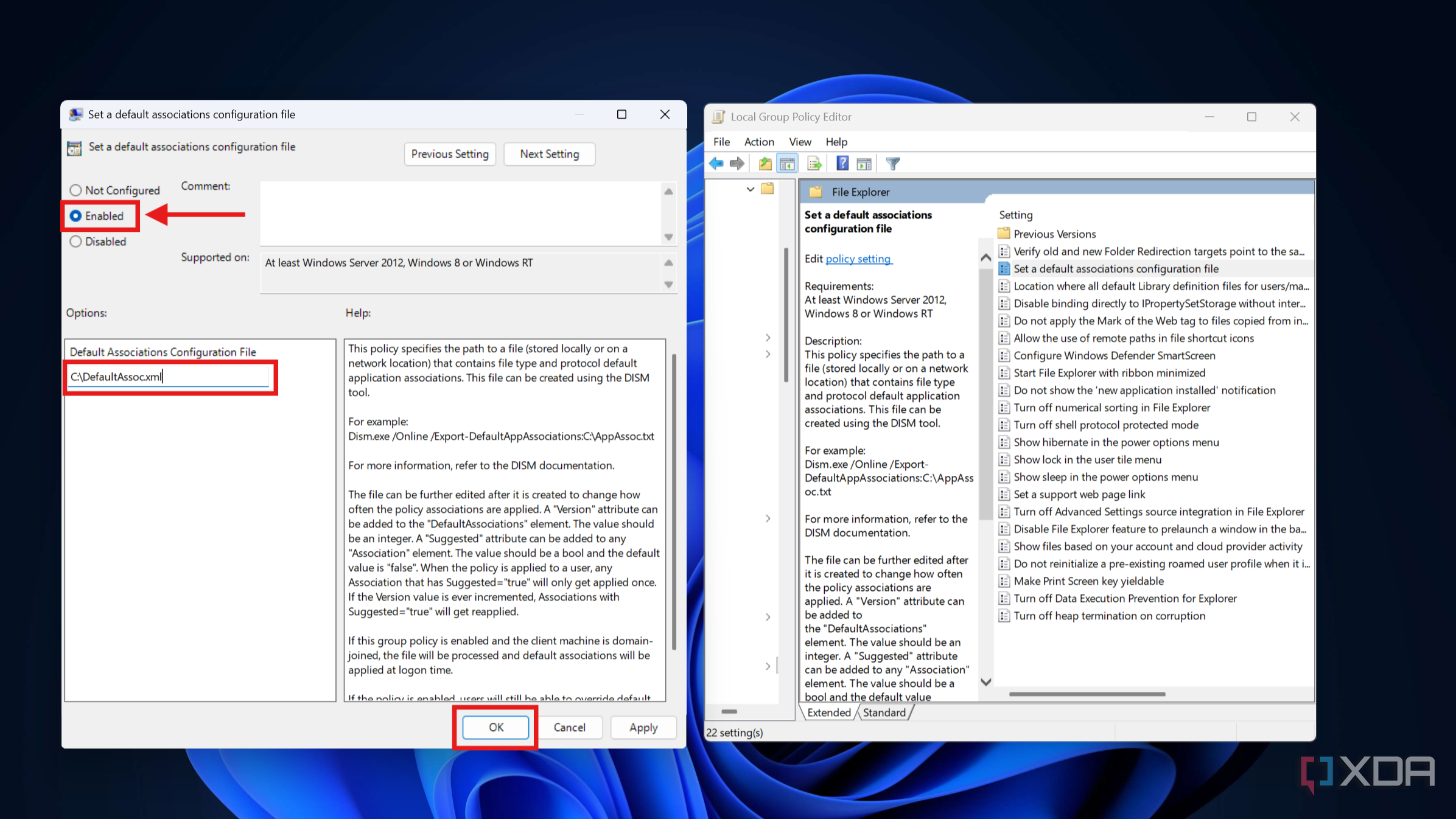Select the Not Configured radio button
1456x819 pixels.
[x=75, y=190]
